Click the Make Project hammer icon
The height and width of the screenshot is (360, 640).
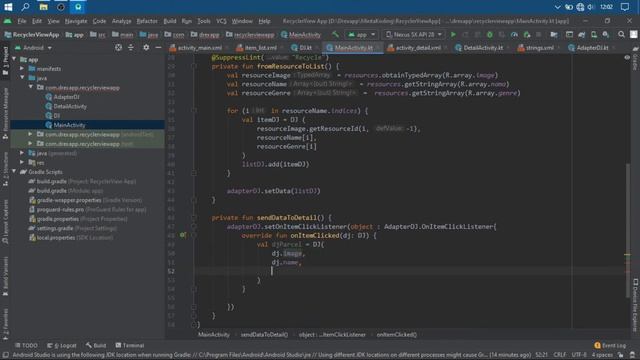point(336,35)
